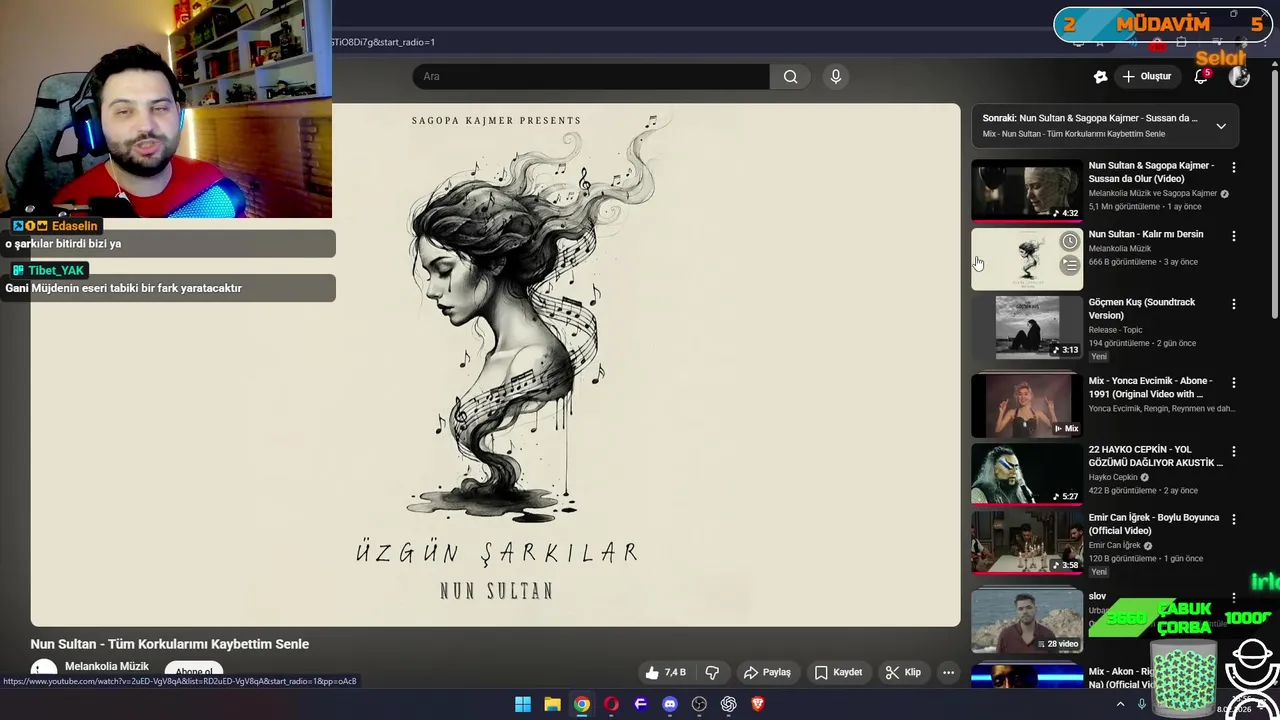
Task: Share the video via Paylaş
Action: tap(767, 672)
